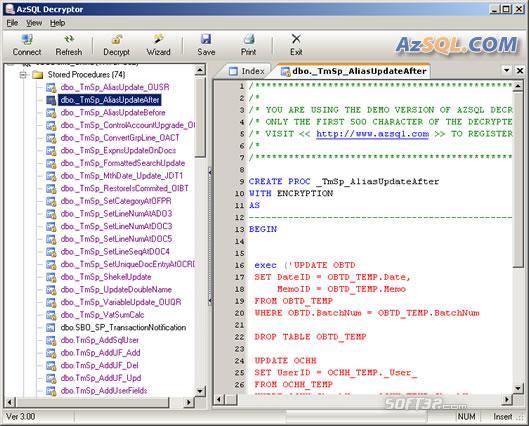Click the tree panel vertical scrollbar thumb

click(200, 117)
